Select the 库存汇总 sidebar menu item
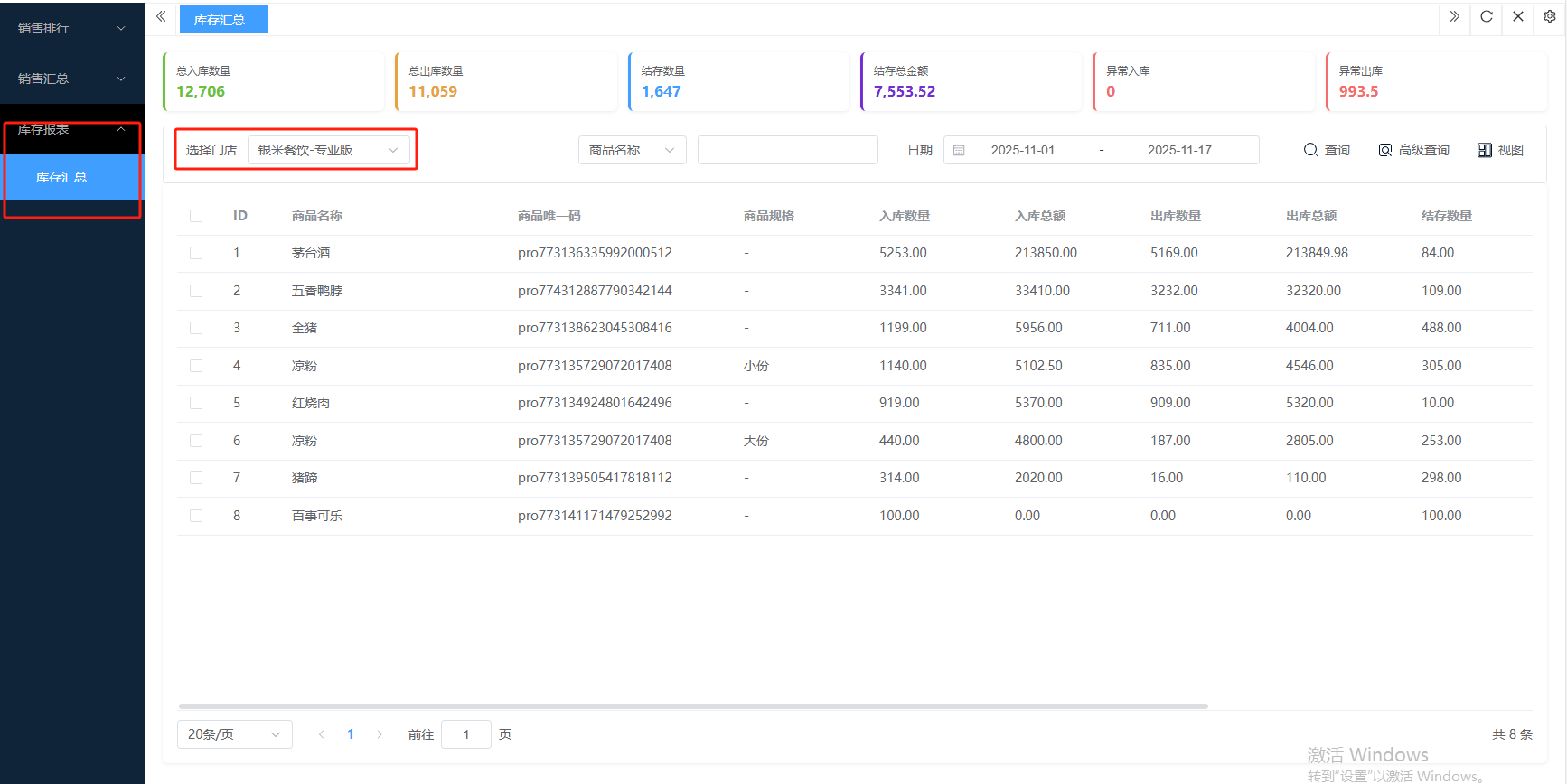This screenshot has width=1567, height=784. [x=61, y=177]
